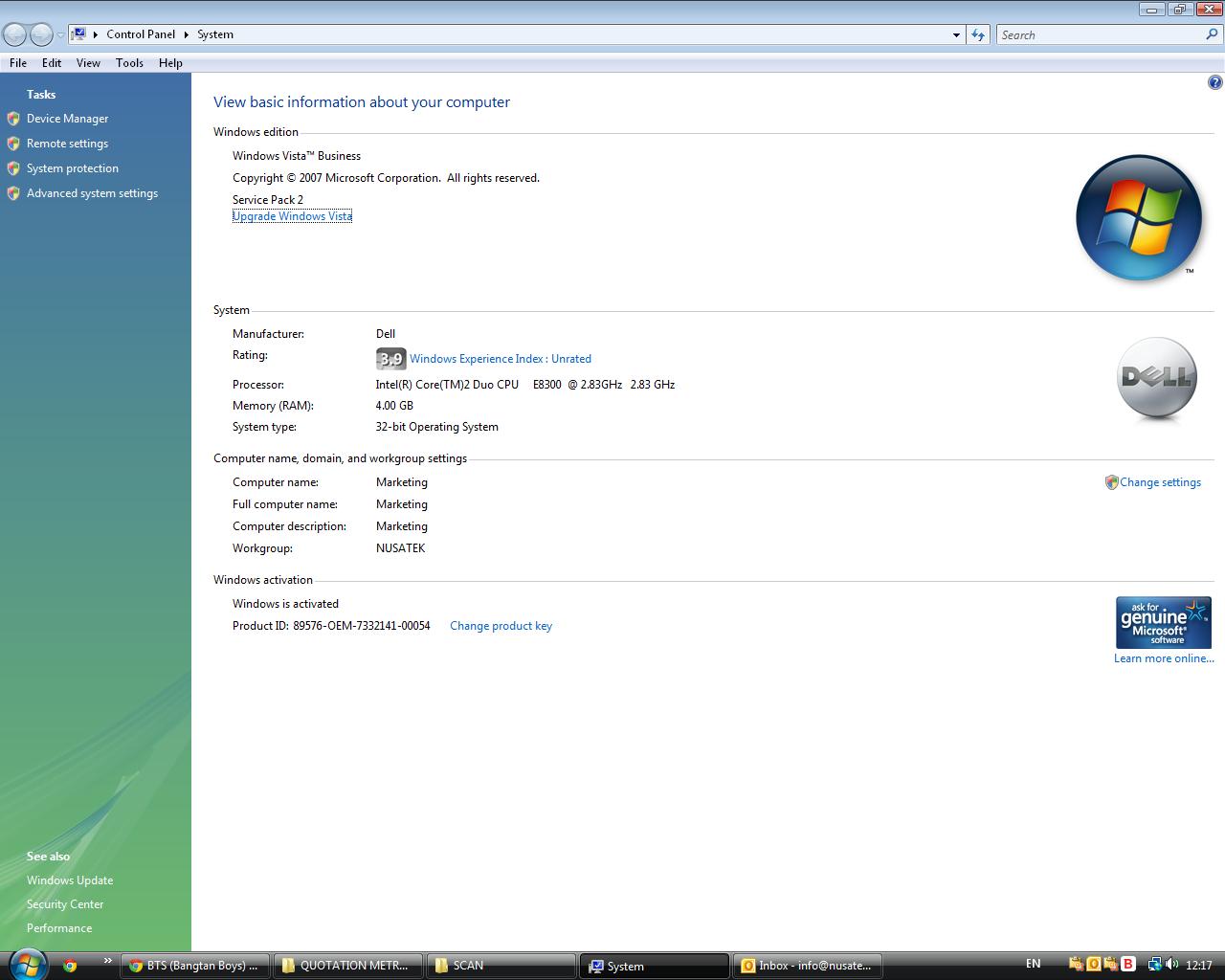1225x980 pixels.
Task: Open the View menu
Action: click(x=88, y=63)
